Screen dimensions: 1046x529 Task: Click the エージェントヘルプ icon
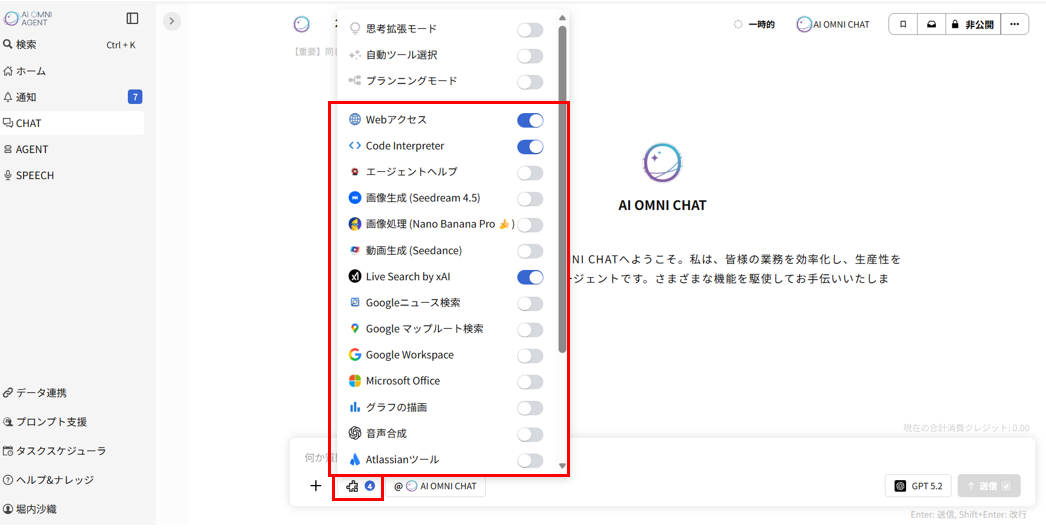(x=355, y=172)
